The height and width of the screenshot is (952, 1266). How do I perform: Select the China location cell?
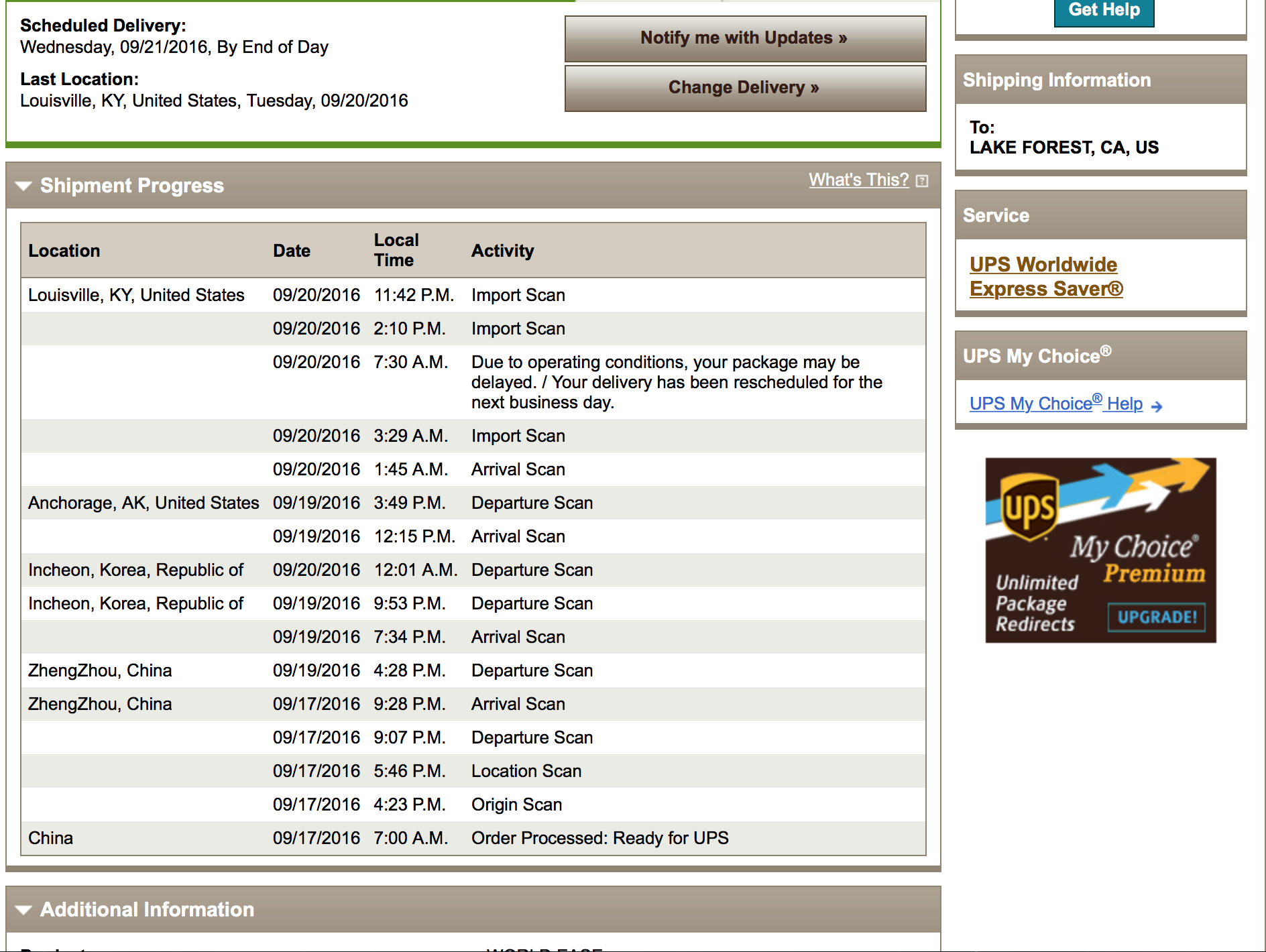click(50, 838)
